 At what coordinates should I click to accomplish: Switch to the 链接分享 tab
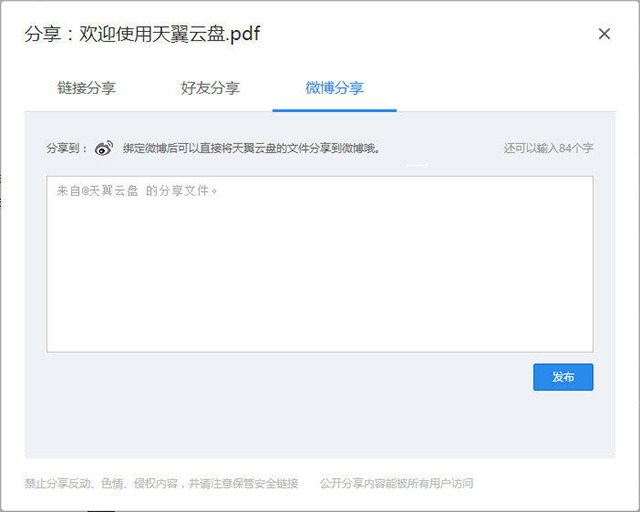click(x=87, y=88)
